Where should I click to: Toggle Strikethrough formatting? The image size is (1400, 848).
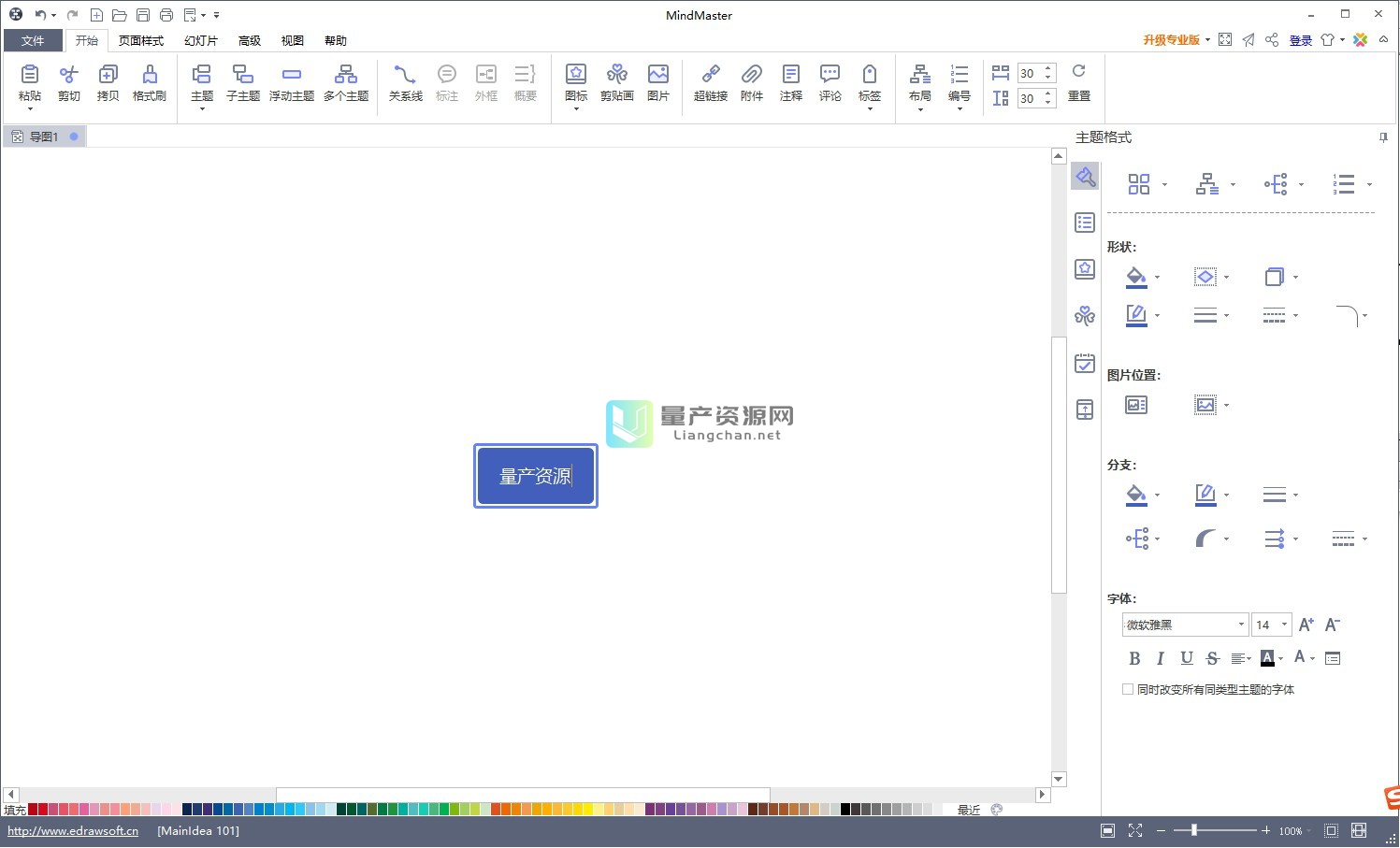point(1213,658)
